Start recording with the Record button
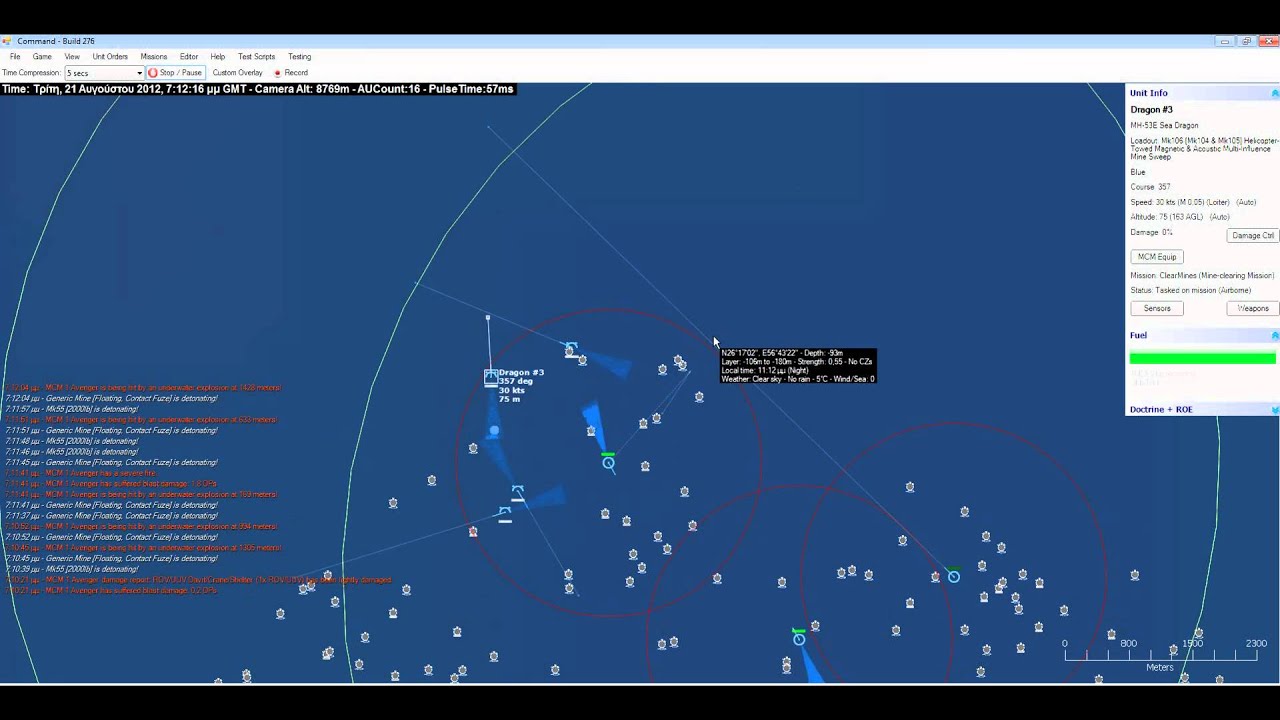1280x720 pixels. click(x=291, y=73)
